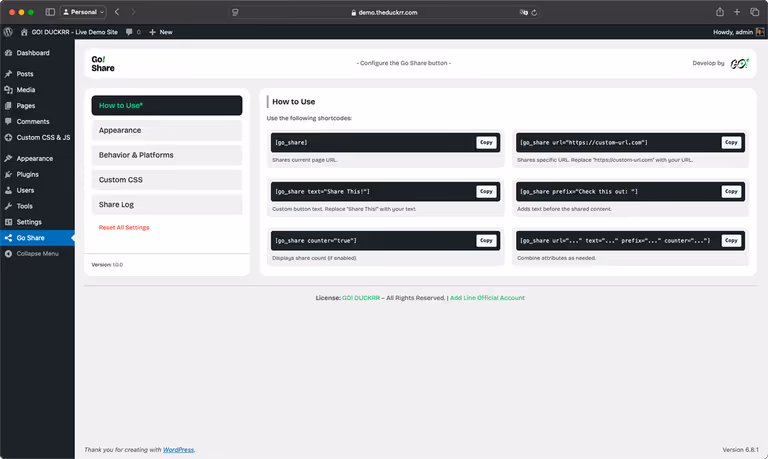Viewport: 768px width, 459px height.
Task: Open the Dashboard sidebar icon
Action: point(9,53)
